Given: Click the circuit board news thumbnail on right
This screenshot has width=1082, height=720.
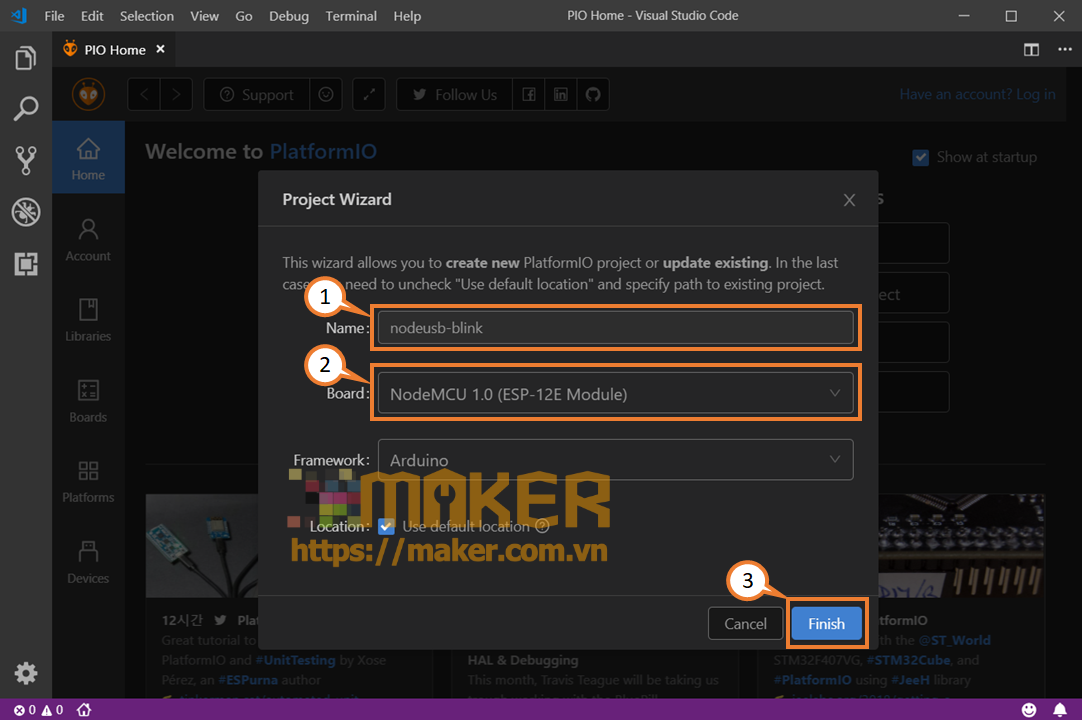Looking at the screenshot, I should pyautogui.click(x=961, y=545).
